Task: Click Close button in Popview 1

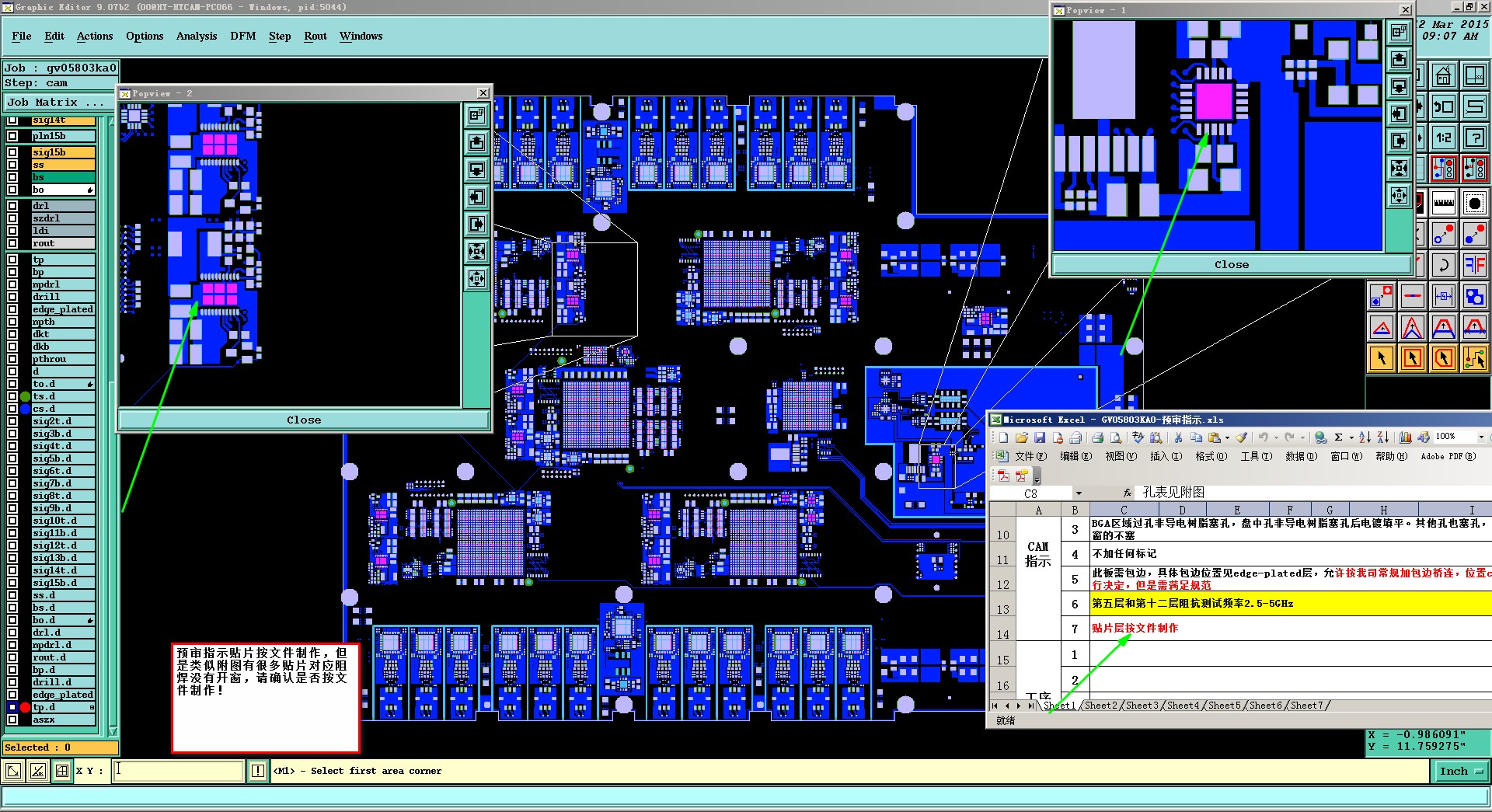Action: (1232, 264)
